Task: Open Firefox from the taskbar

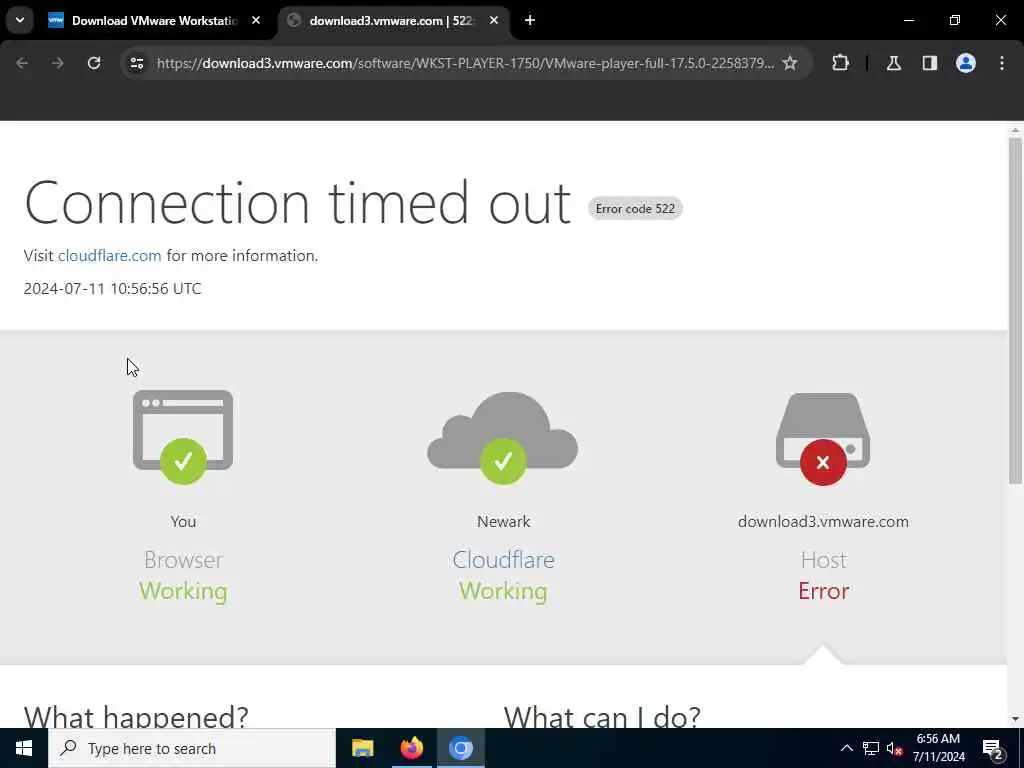Action: click(411, 748)
